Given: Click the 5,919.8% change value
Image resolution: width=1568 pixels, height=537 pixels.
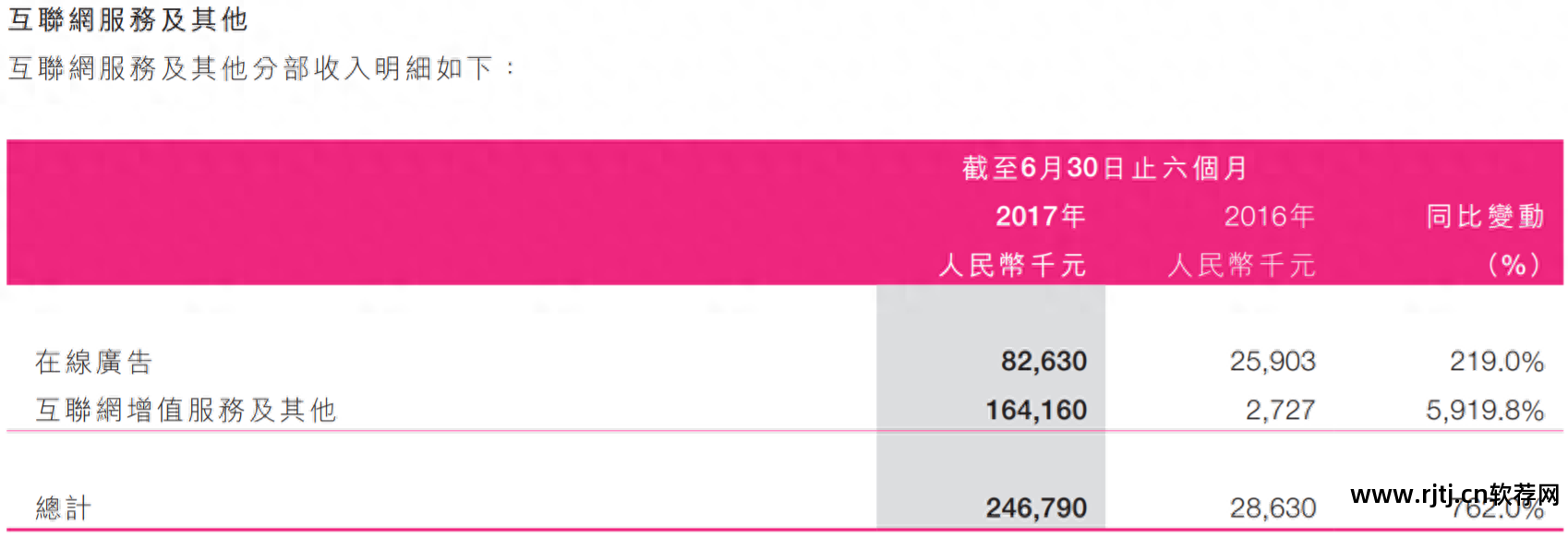Looking at the screenshot, I should (x=1485, y=410).
